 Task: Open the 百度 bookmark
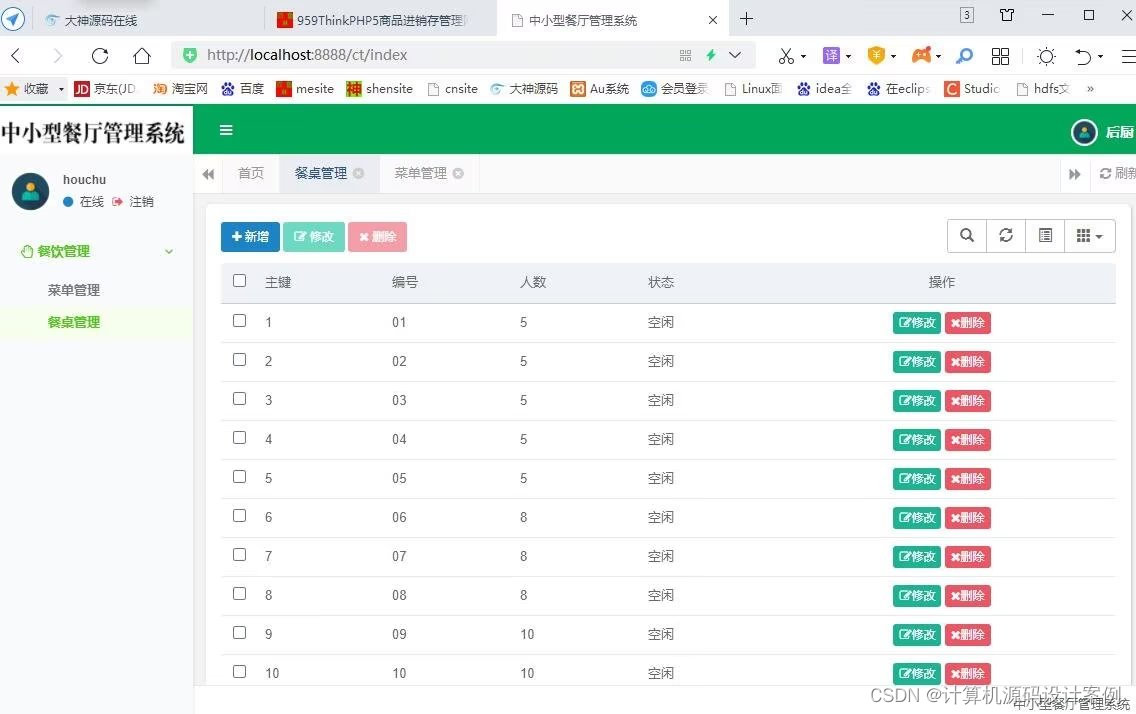(243, 89)
